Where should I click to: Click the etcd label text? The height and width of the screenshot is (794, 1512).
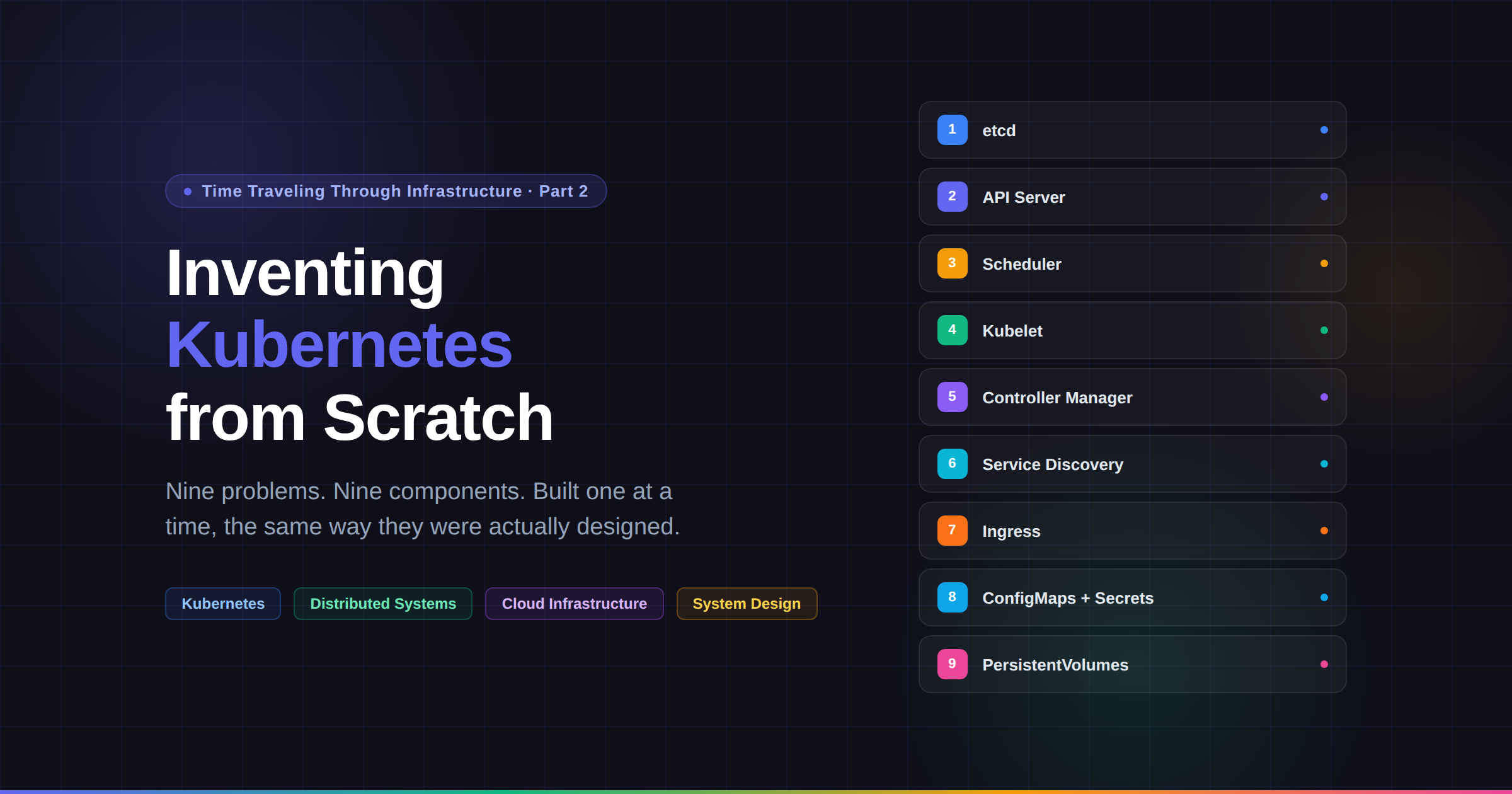tap(999, 130)
